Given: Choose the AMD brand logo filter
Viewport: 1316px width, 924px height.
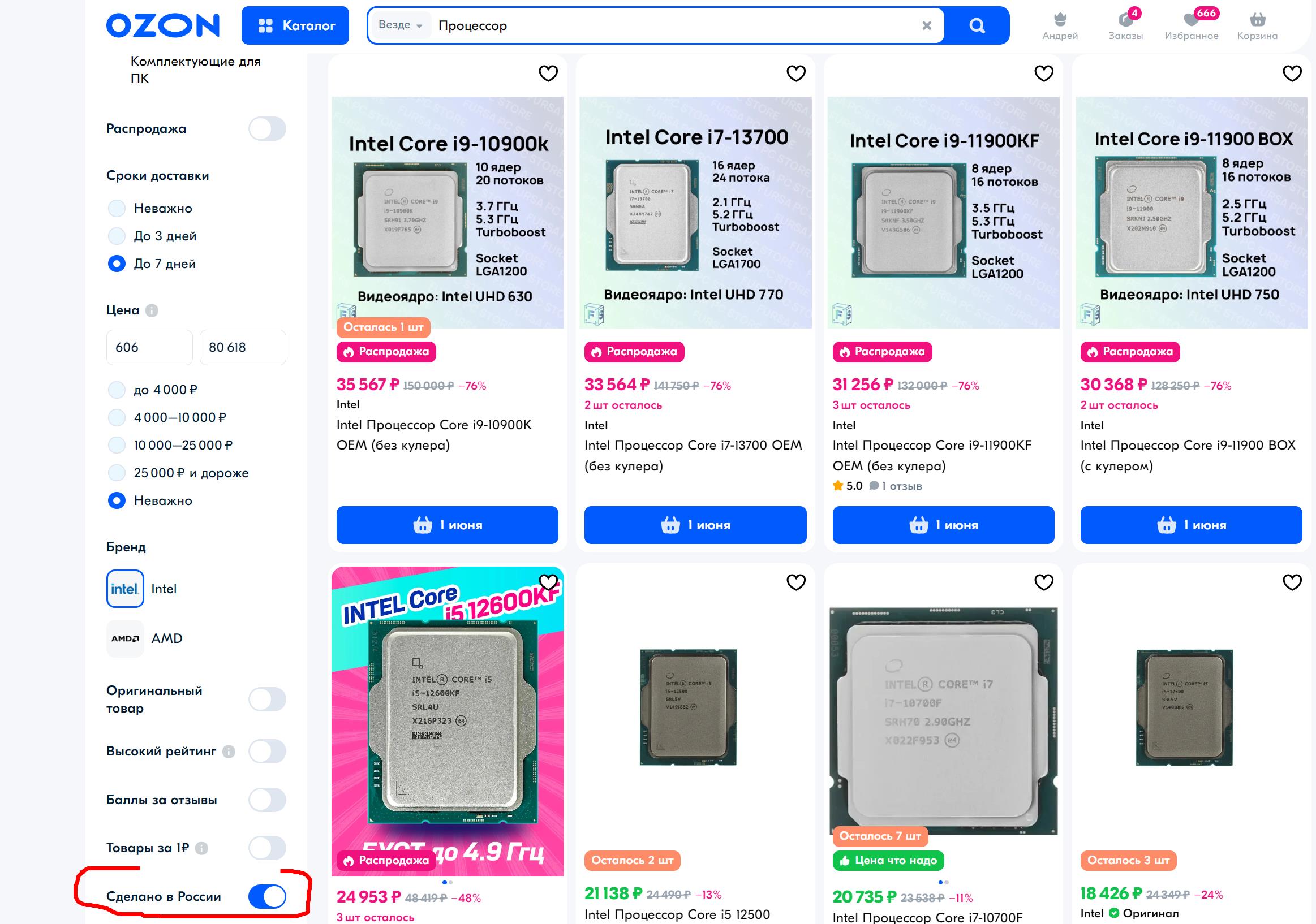Looking at the screenshot, I should [125, 638].
